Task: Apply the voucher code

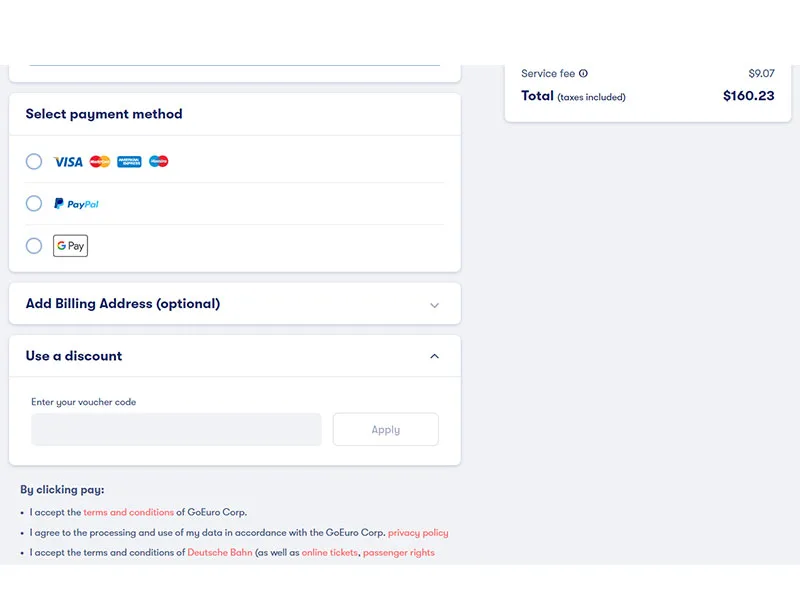Action: click(386, 429)
